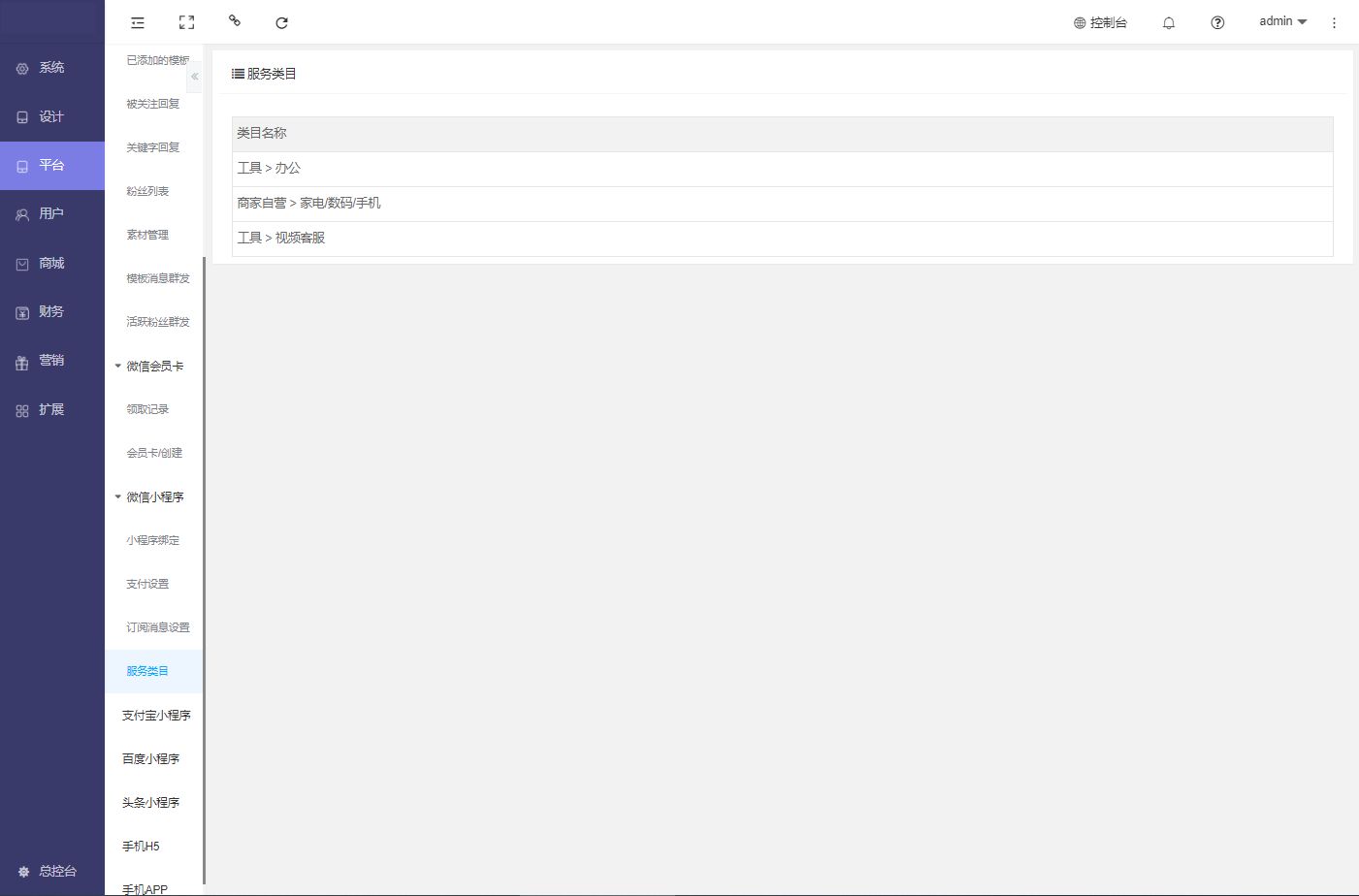Collapse the submenu with double-arrow icon

click(x=194, y=77)
